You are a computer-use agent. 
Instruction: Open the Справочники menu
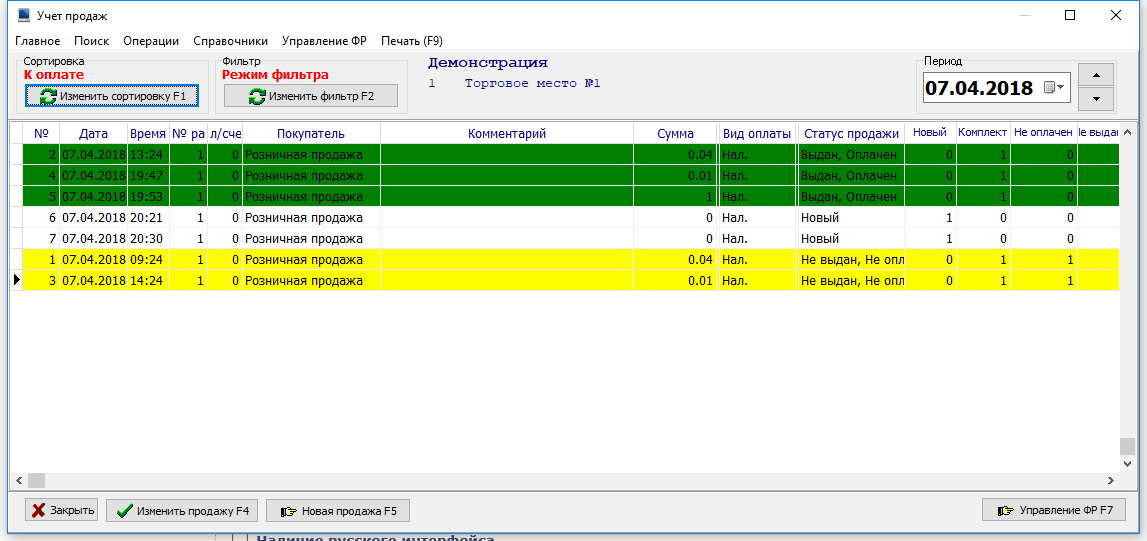pos(230,41)
